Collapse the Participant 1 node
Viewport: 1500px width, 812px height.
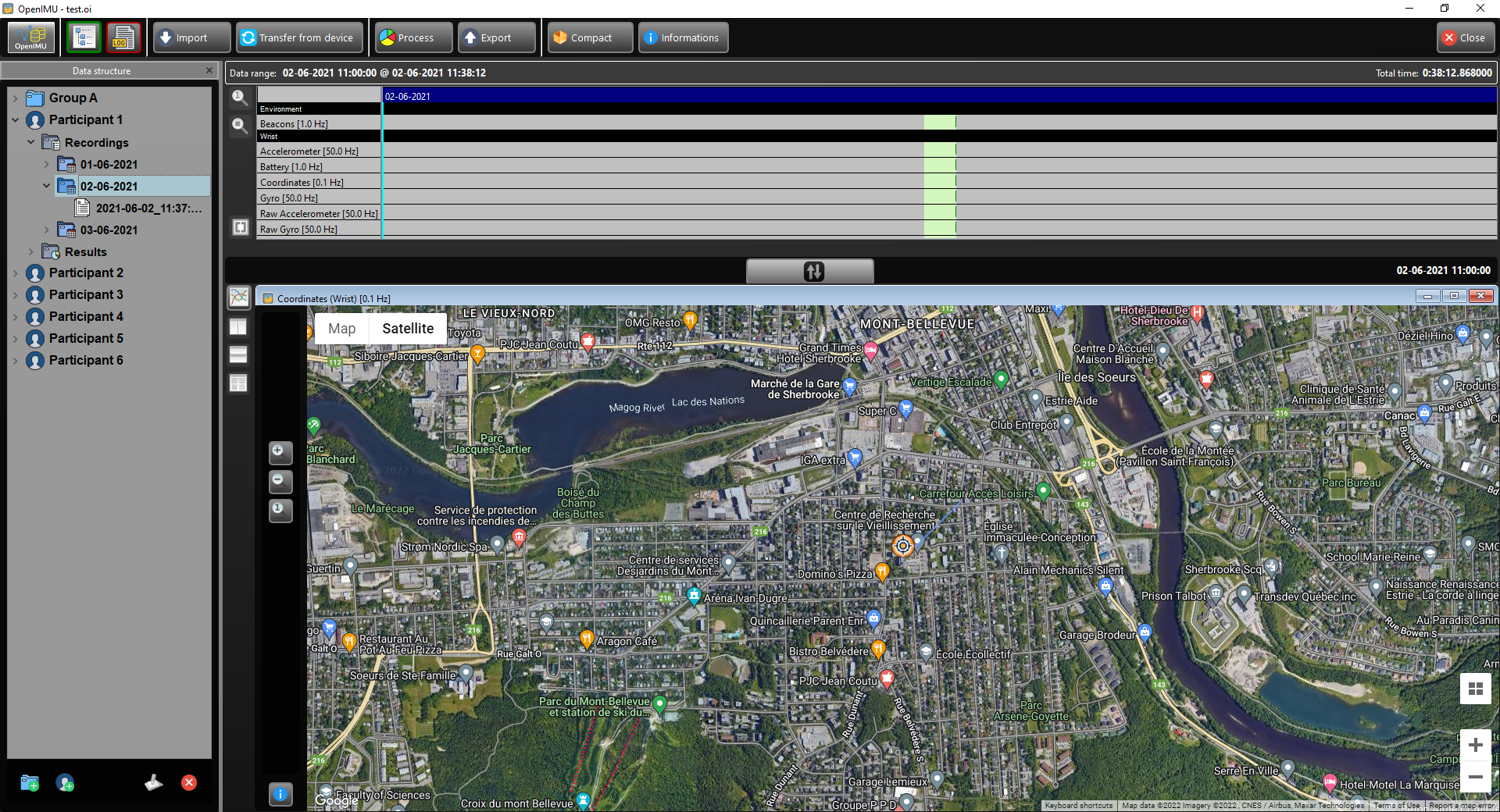tap(15, 120)
